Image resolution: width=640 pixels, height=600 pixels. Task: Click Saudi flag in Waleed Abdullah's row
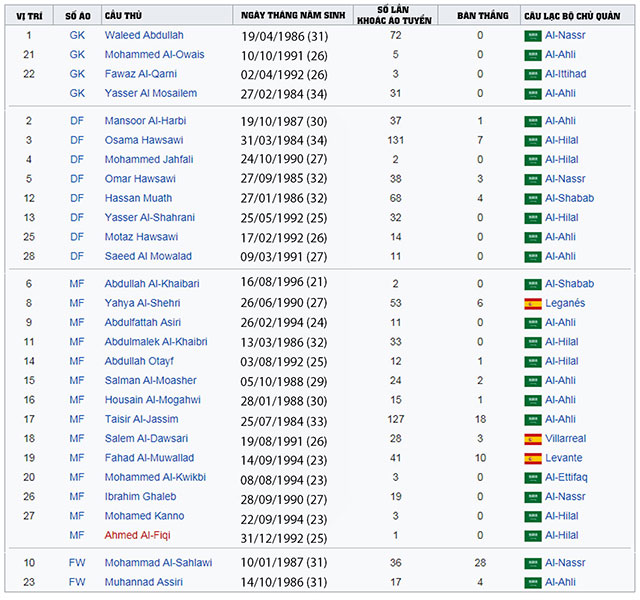click(533, 36)
